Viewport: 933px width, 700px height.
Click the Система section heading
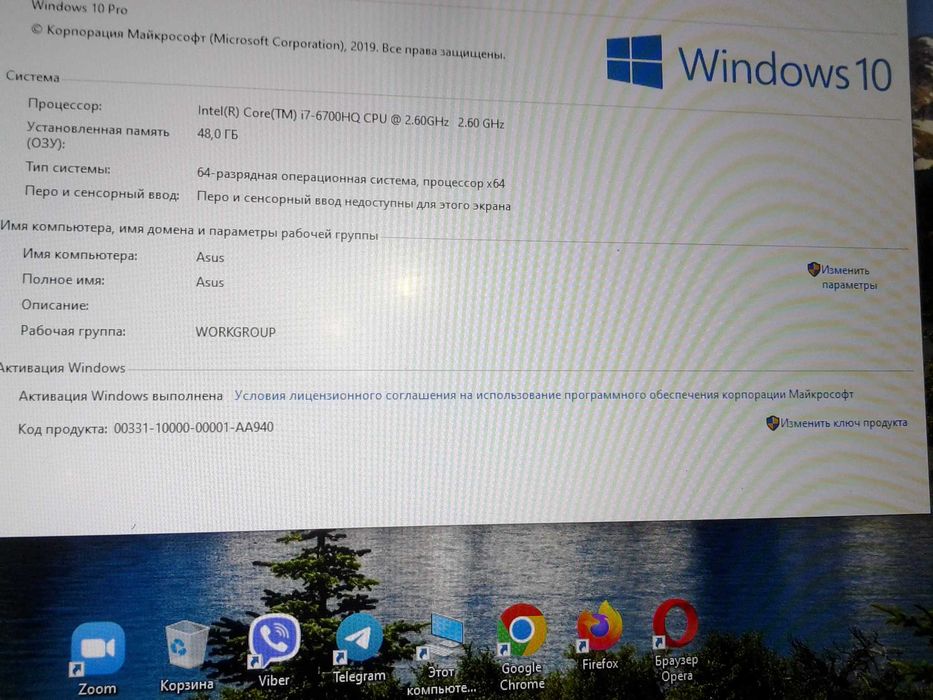33,77
